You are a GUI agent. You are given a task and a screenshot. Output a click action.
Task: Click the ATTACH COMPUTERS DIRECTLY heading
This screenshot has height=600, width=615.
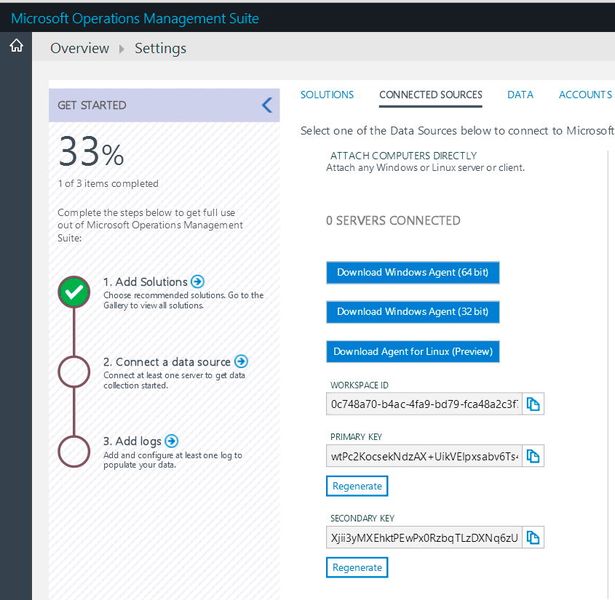(404, 156)
